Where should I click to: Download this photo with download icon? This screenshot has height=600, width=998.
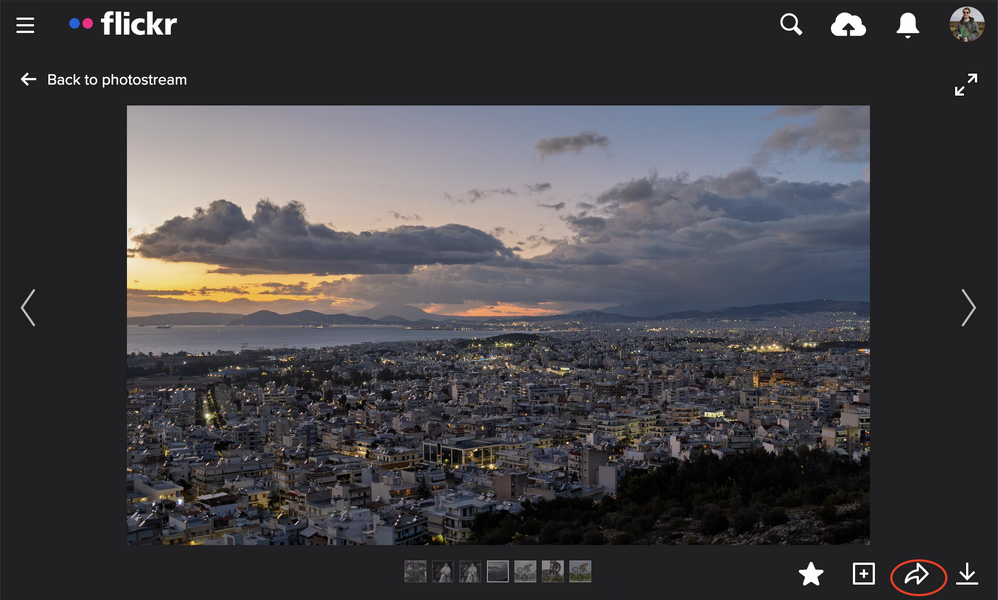click(x=967, y=574)
